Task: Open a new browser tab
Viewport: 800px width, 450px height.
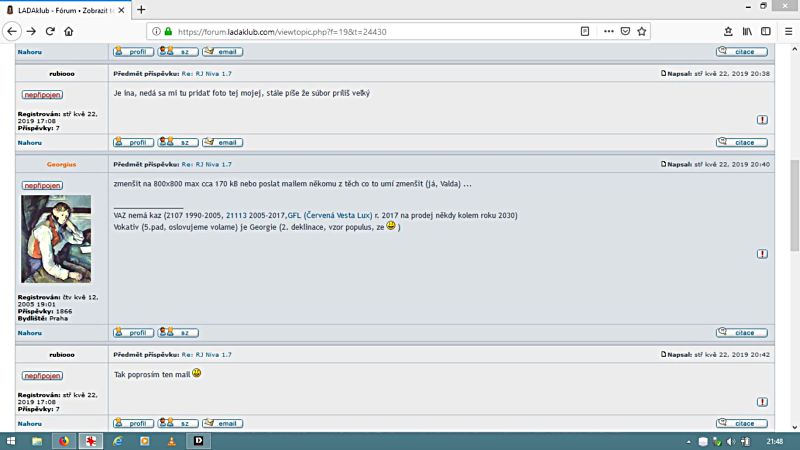Action: tap(141, 9)
